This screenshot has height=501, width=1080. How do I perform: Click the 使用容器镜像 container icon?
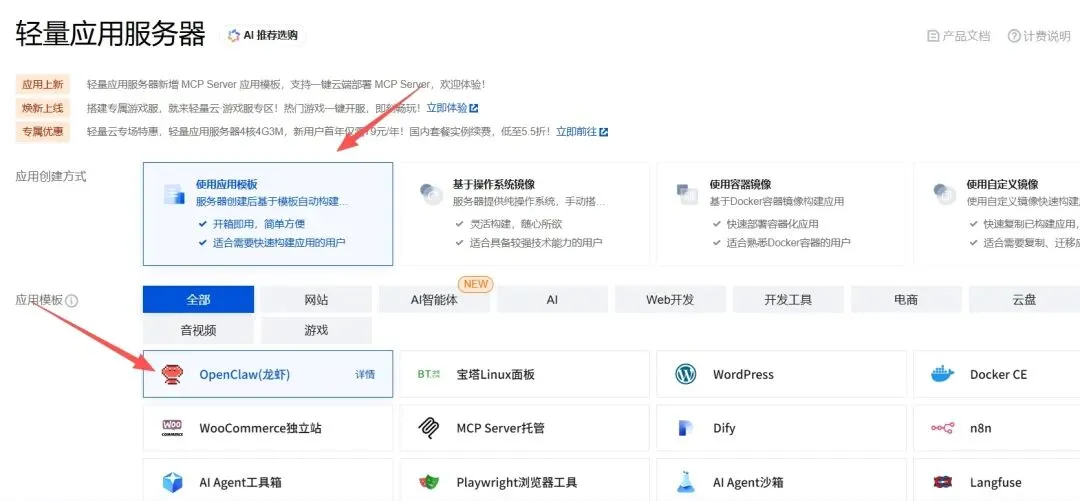click(x=687, y=194)
